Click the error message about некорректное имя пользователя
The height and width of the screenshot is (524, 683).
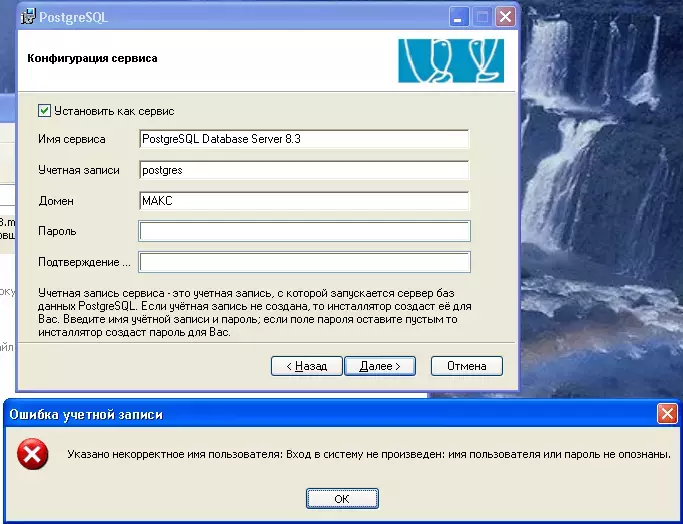pyautogui.click(x=369, y=454)
